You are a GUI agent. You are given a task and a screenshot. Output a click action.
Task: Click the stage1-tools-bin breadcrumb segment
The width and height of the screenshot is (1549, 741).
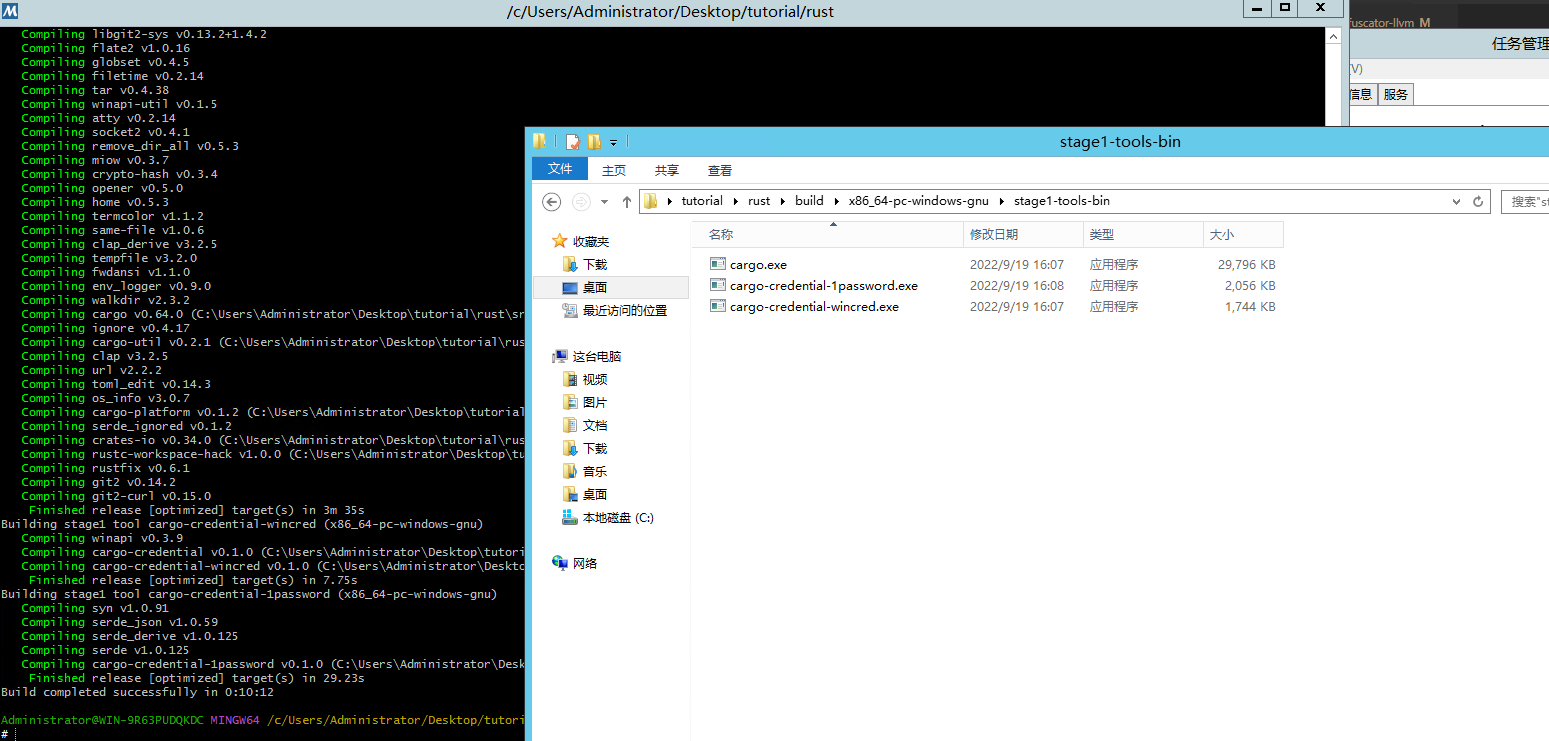pyautogui.click(x=1062, y=201)
